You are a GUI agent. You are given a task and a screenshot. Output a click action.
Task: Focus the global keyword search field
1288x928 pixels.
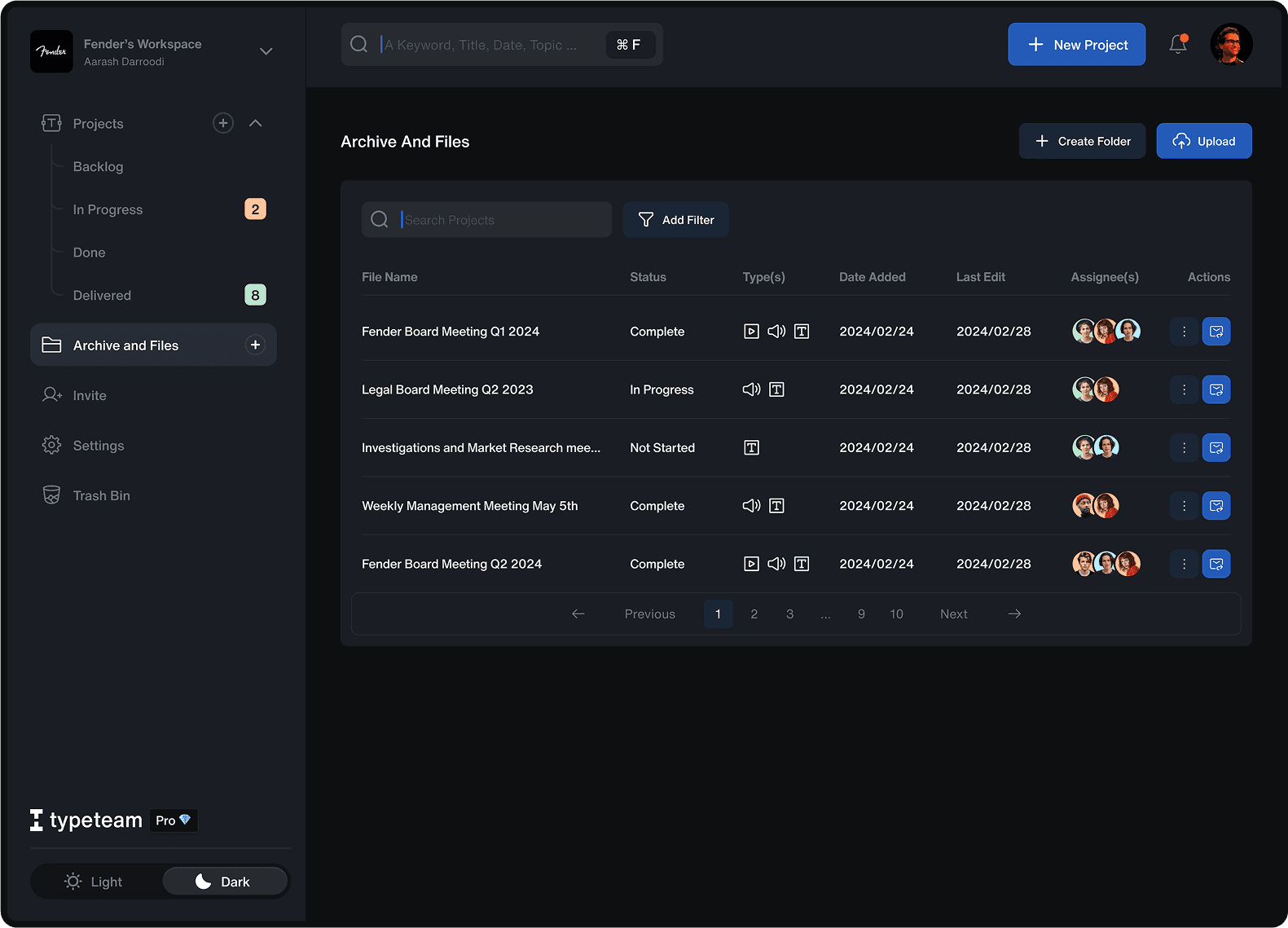click(x=502, y=44)
